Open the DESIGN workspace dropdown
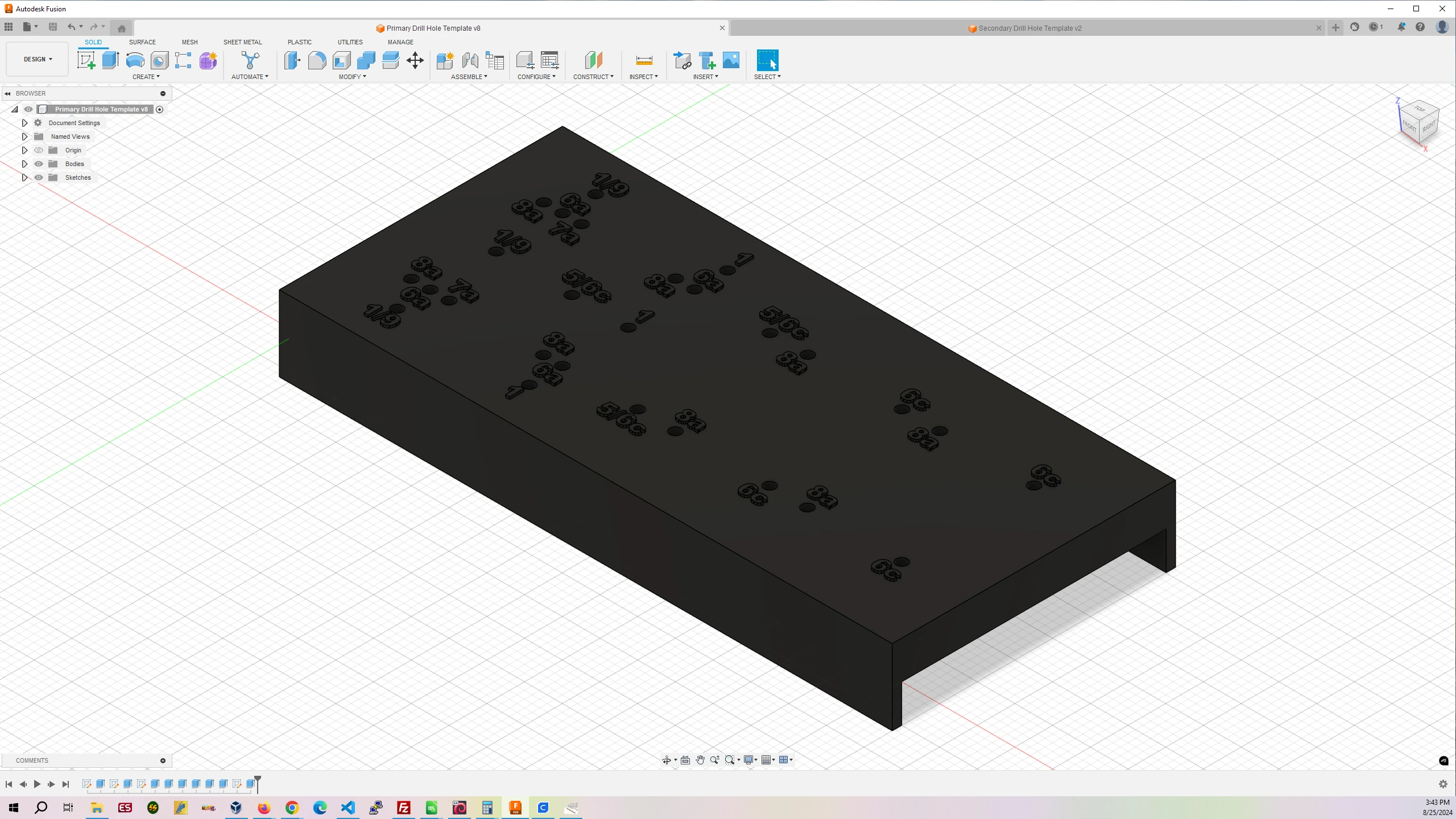This screenshot has height=819, width=1456. 38,59
